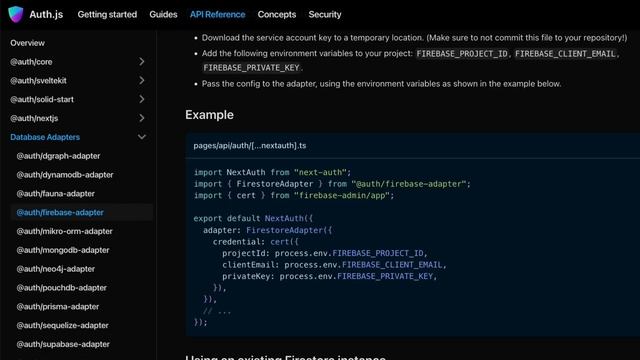Open the @auth/sveltekit sidebar entry
The image size is (640, 360).
(38, 80)
